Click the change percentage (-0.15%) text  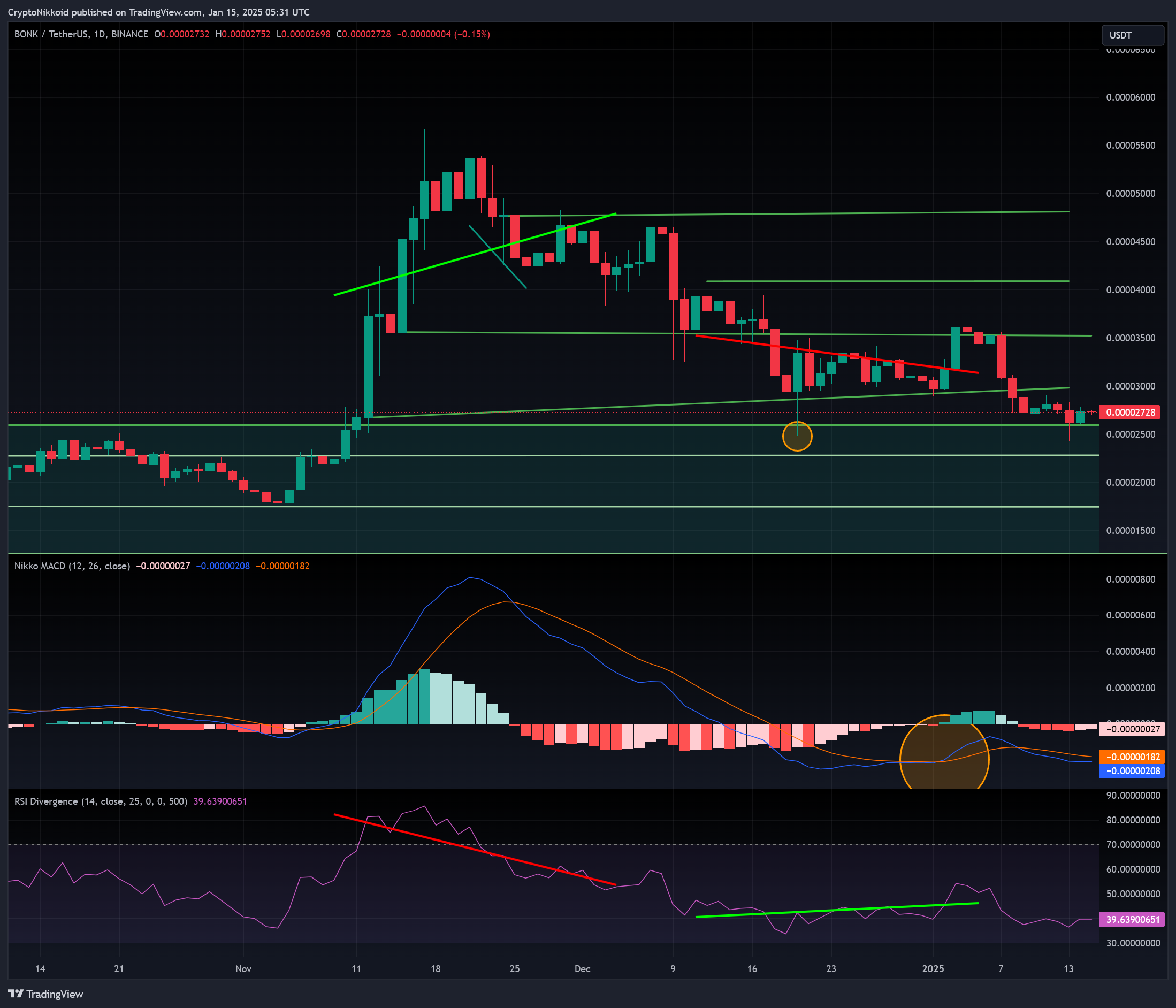point(472,34)
